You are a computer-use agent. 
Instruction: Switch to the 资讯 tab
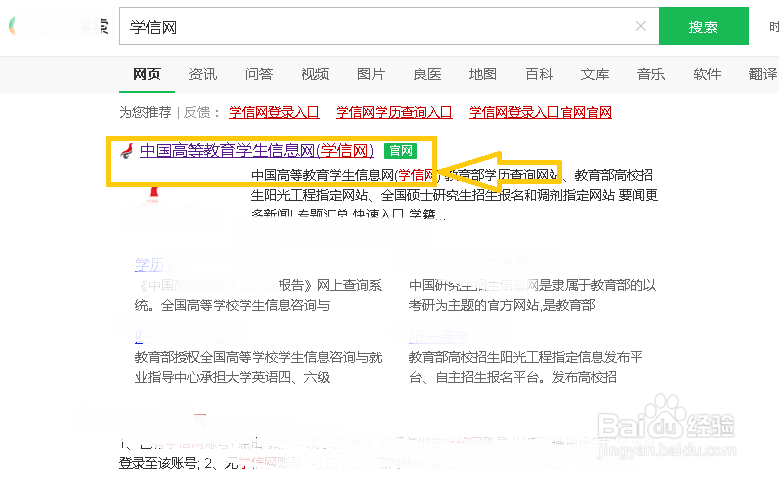(203, 74)
